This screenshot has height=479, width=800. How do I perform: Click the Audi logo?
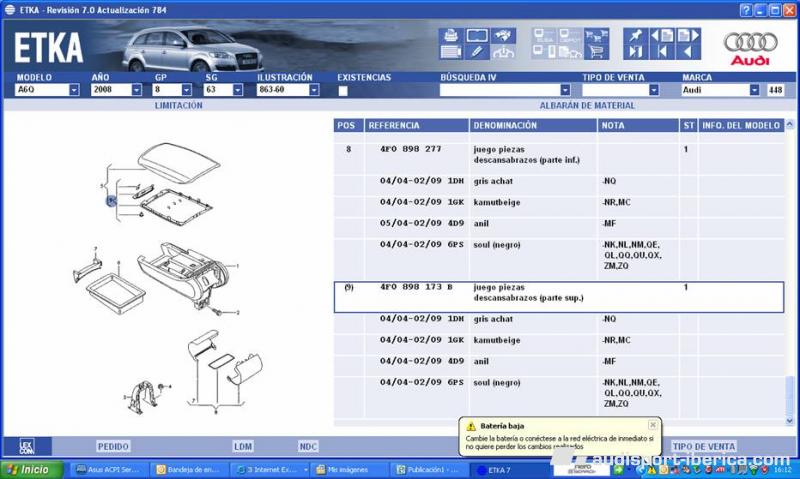(x=750, y=48)
